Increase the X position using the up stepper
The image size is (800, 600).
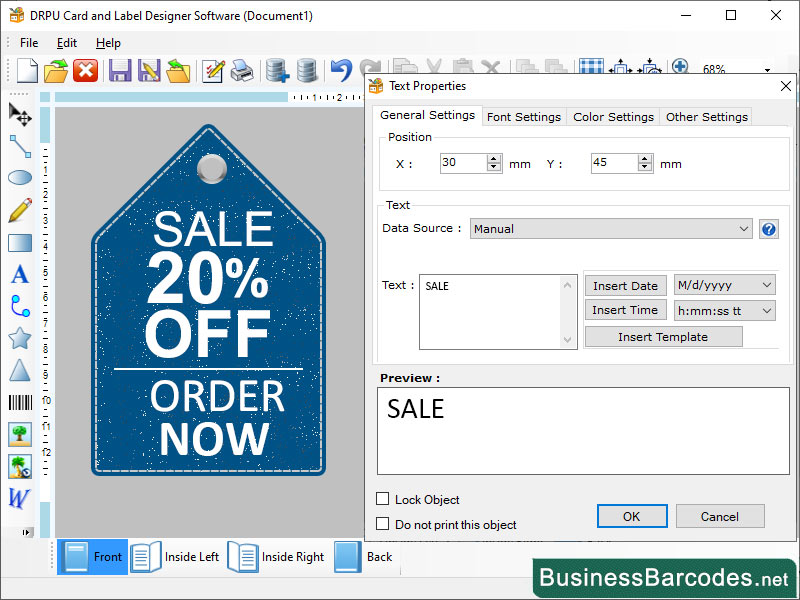tap(494, 158)
